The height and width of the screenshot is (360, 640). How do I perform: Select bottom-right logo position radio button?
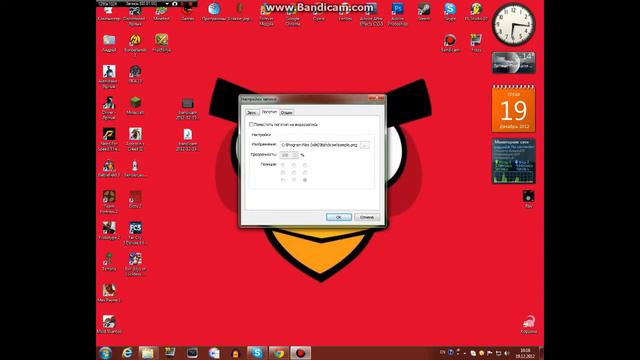tap(305, 180)
